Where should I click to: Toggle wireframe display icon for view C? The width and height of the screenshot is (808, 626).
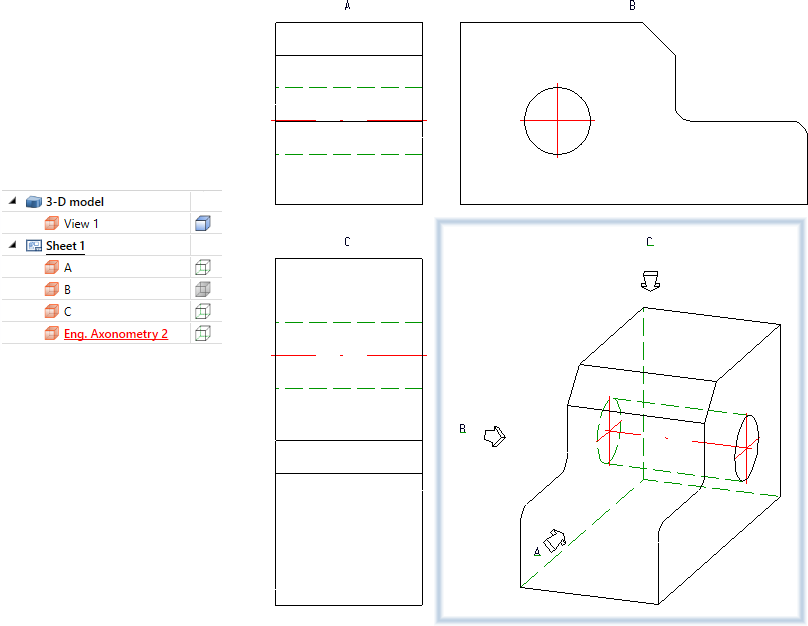pos(203,312)
